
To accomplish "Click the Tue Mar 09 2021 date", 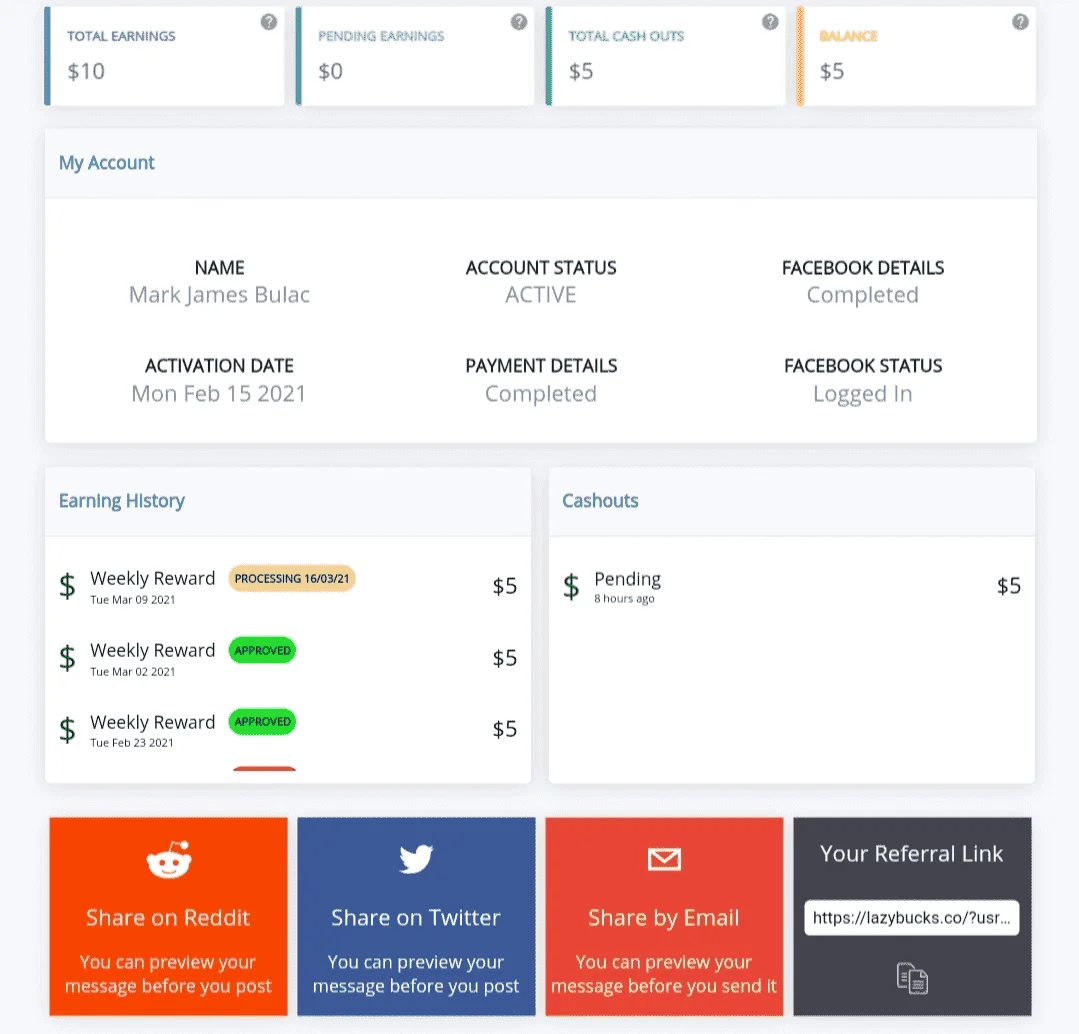I will (133, 600).
